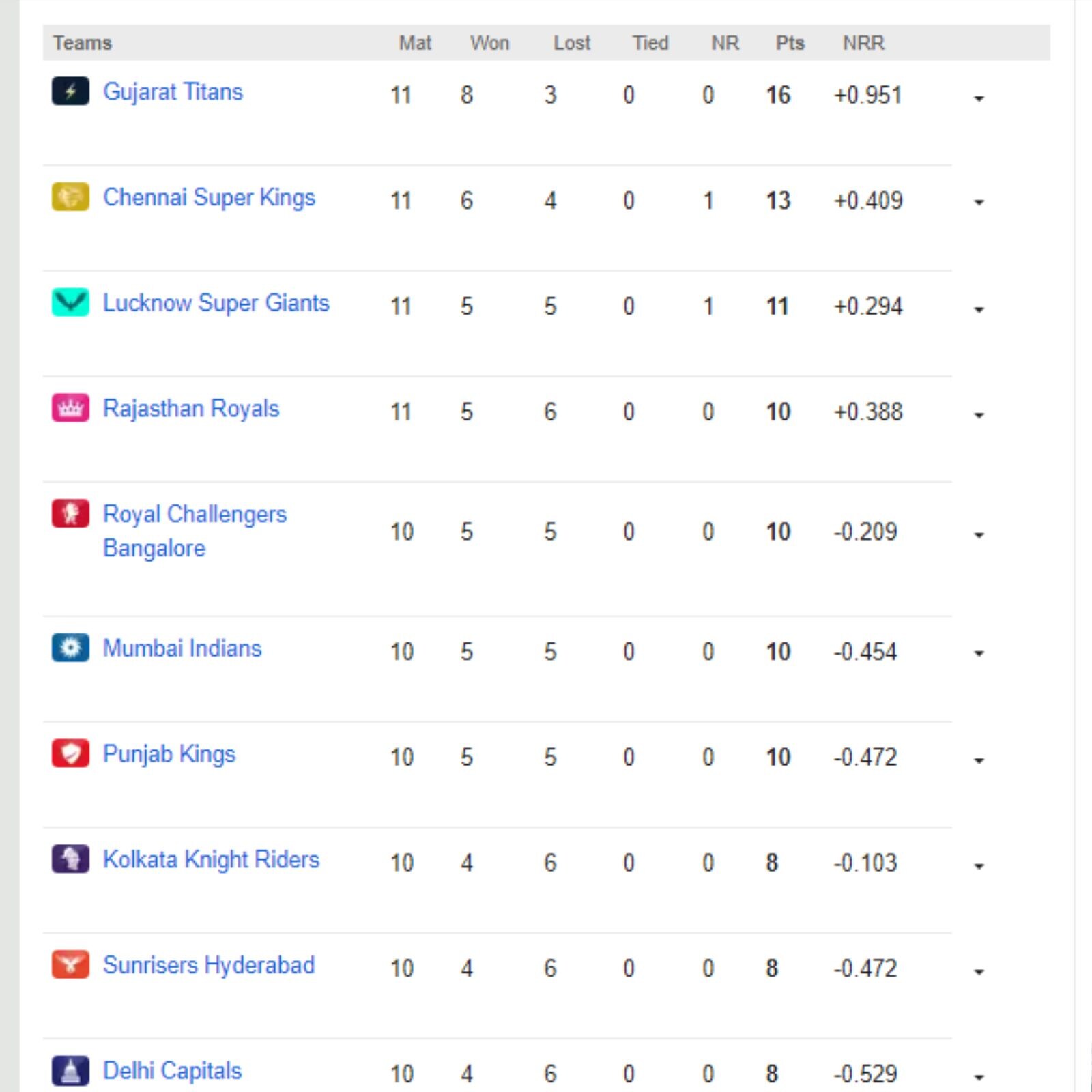The image size is (1092, 1092).
Task: Expand the Chennai Super Kings row arrow
Action: (x=979, y=203)
